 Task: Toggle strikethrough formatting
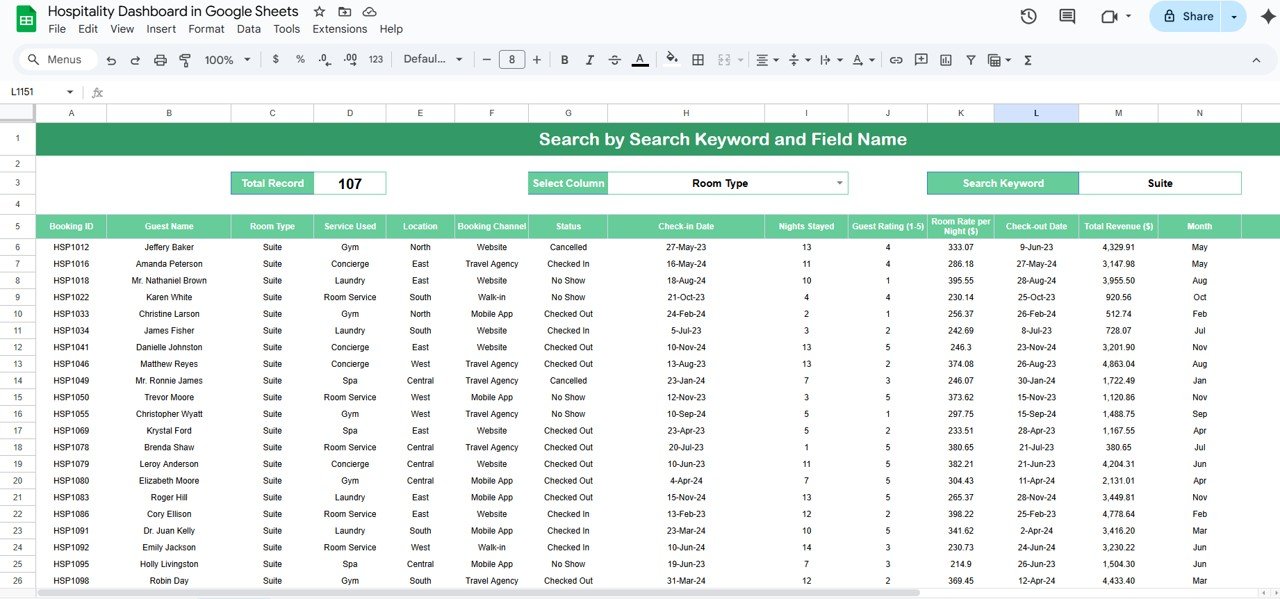pos(615,60)
